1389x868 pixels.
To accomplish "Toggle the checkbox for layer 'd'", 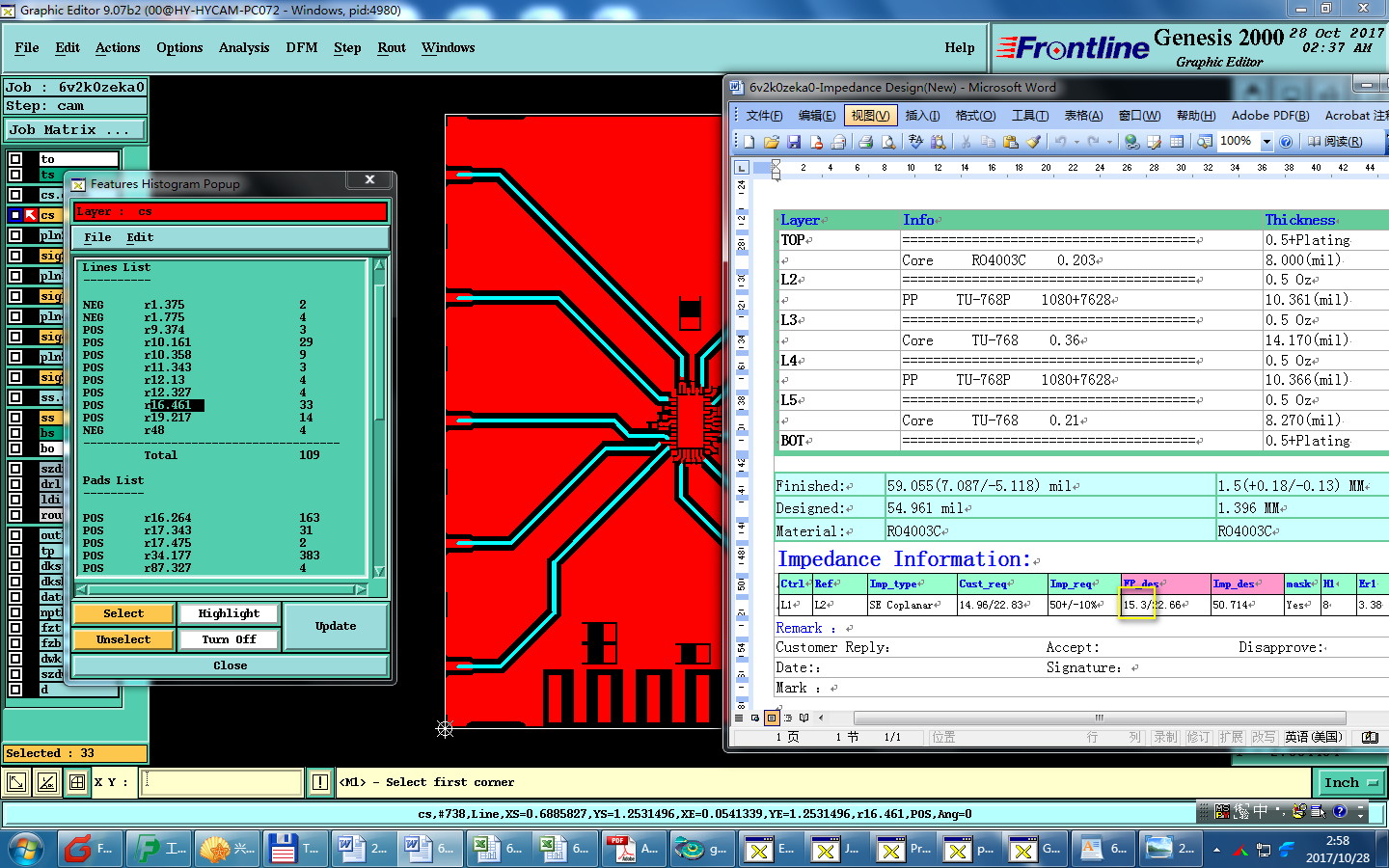I will (x=15, y=690).
